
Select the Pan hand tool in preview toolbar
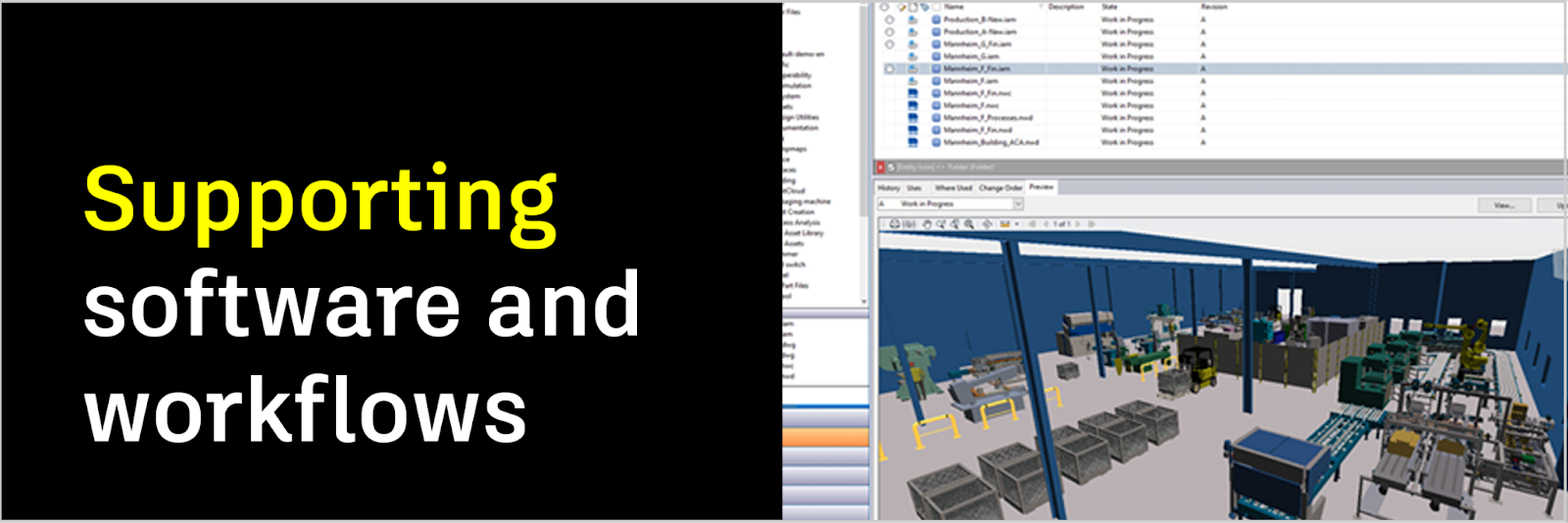[927, 224]
